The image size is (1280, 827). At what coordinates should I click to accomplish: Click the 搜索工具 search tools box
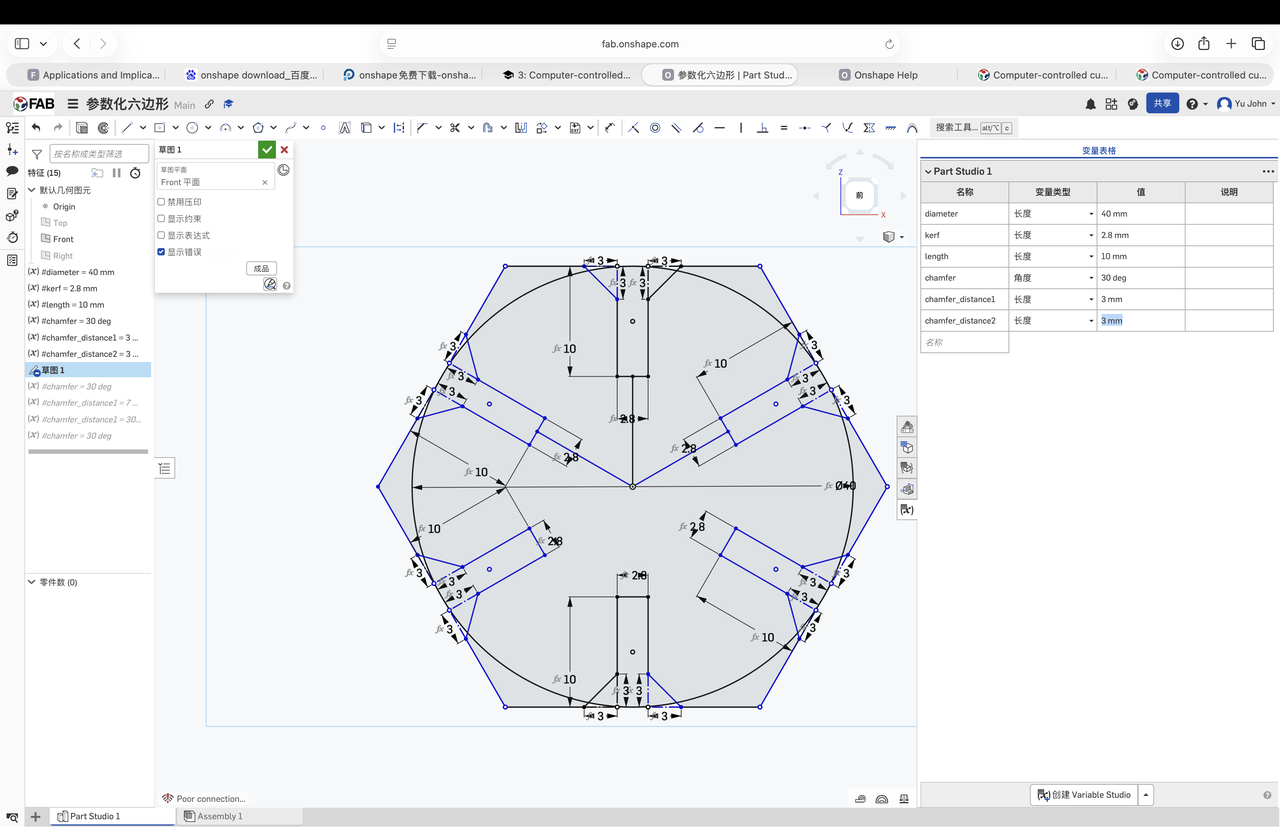973,128
